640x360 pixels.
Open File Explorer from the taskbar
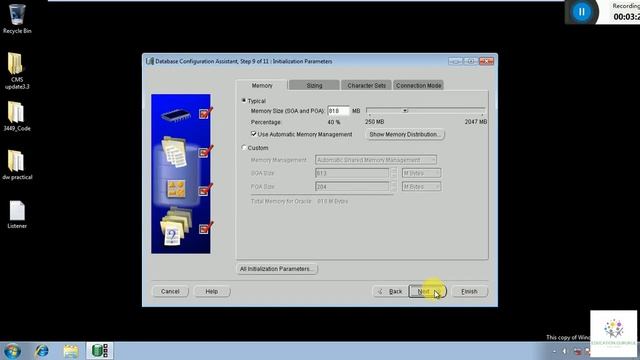click(x=71, y=351)
